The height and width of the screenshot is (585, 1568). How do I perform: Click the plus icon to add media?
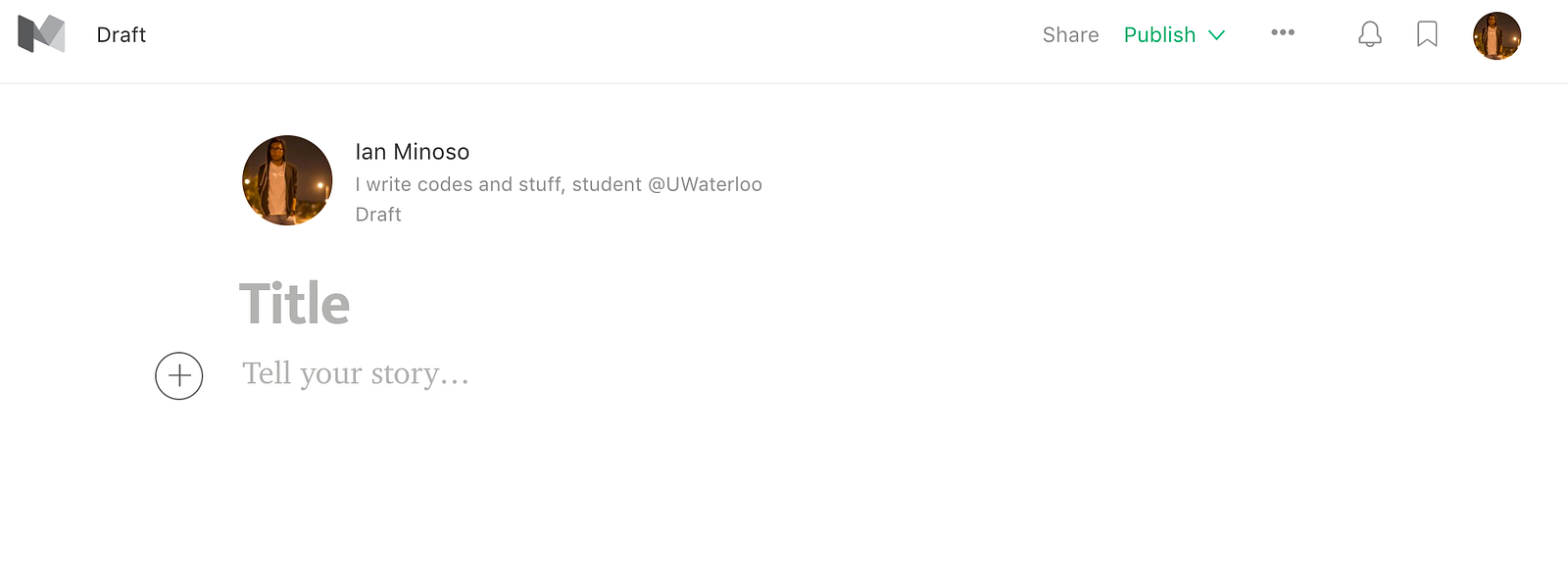pos(179,376)
